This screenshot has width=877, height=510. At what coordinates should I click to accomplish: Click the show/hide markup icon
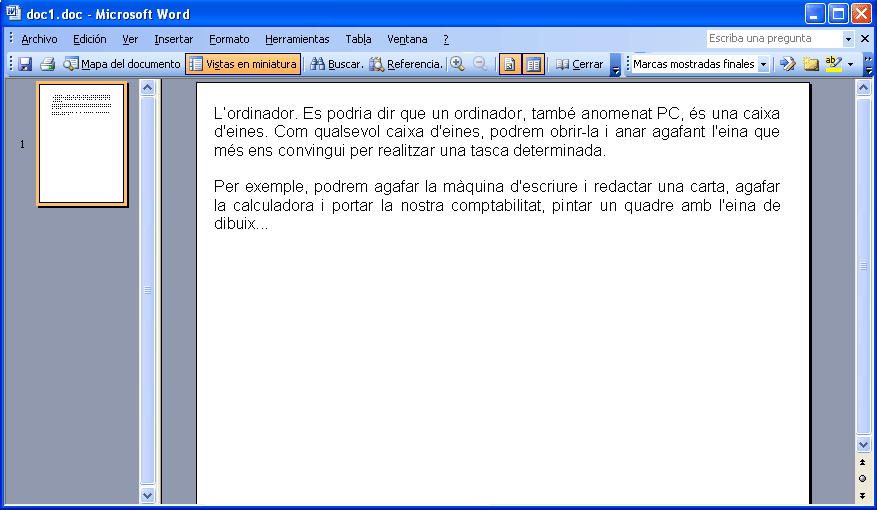tap(788, 64)
